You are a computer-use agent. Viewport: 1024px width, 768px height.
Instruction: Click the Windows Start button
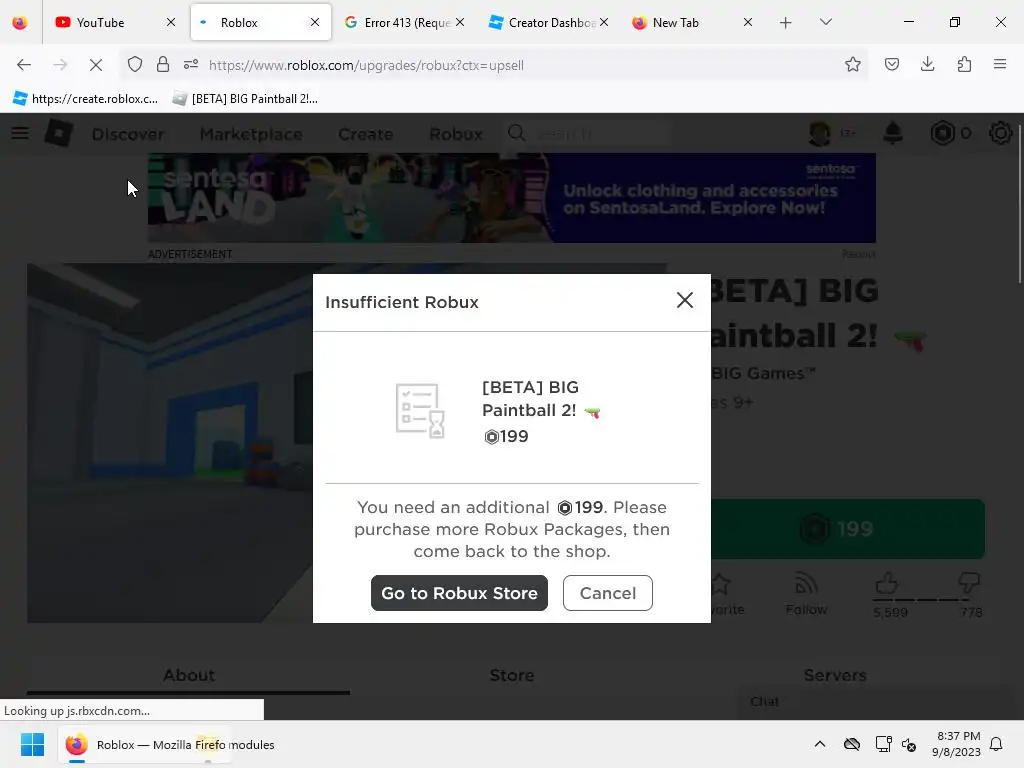(32, 744)
